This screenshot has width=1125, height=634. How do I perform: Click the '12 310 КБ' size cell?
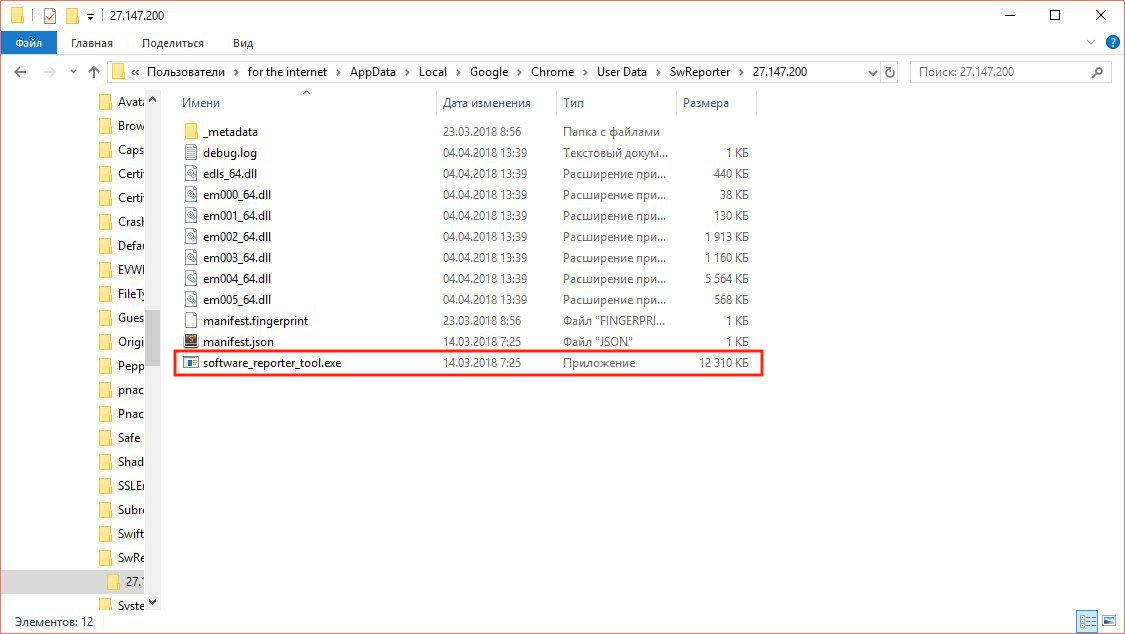click(723, 363)
